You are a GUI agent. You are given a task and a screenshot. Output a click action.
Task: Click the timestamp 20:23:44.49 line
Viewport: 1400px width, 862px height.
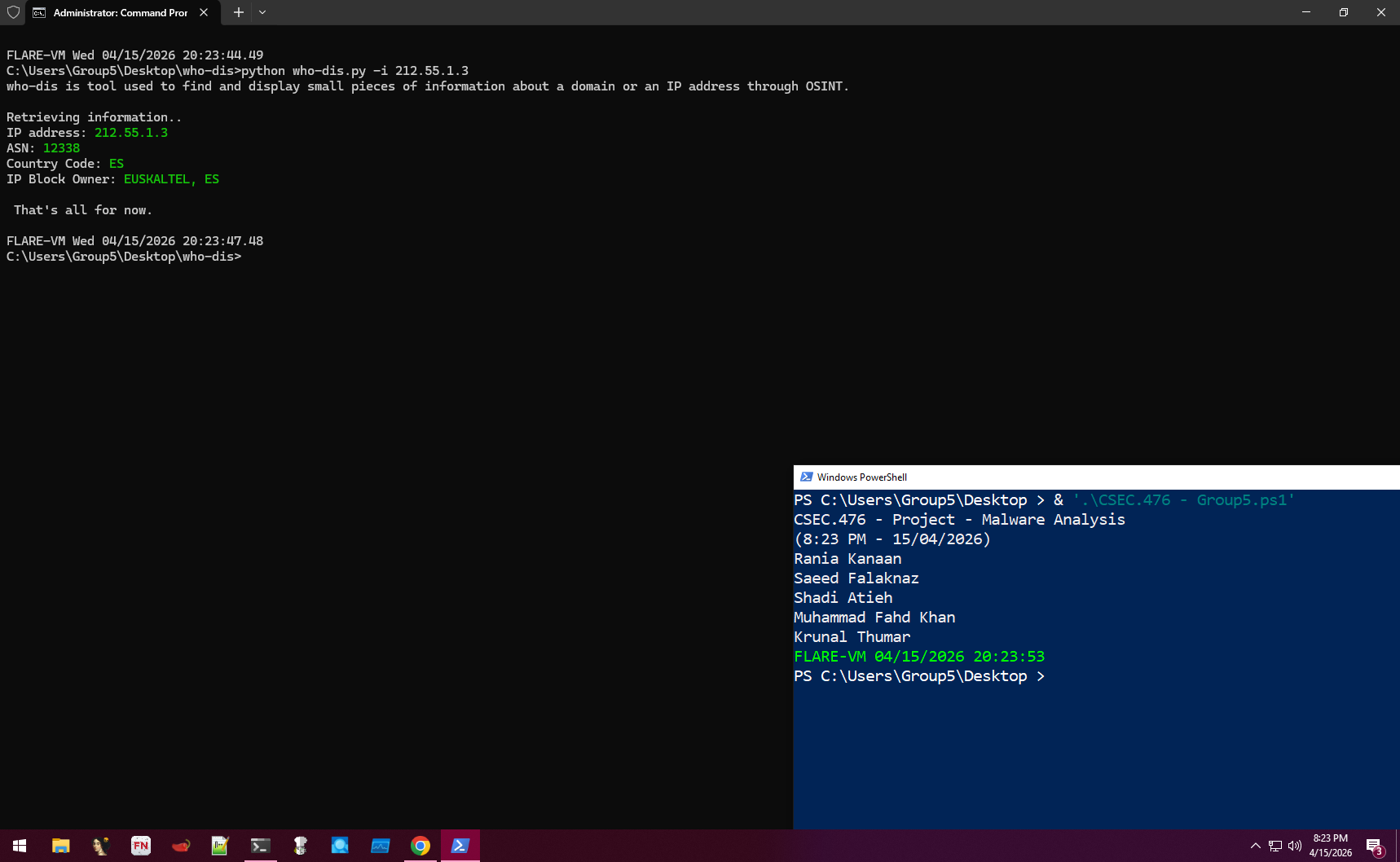(x=135, y=55)
